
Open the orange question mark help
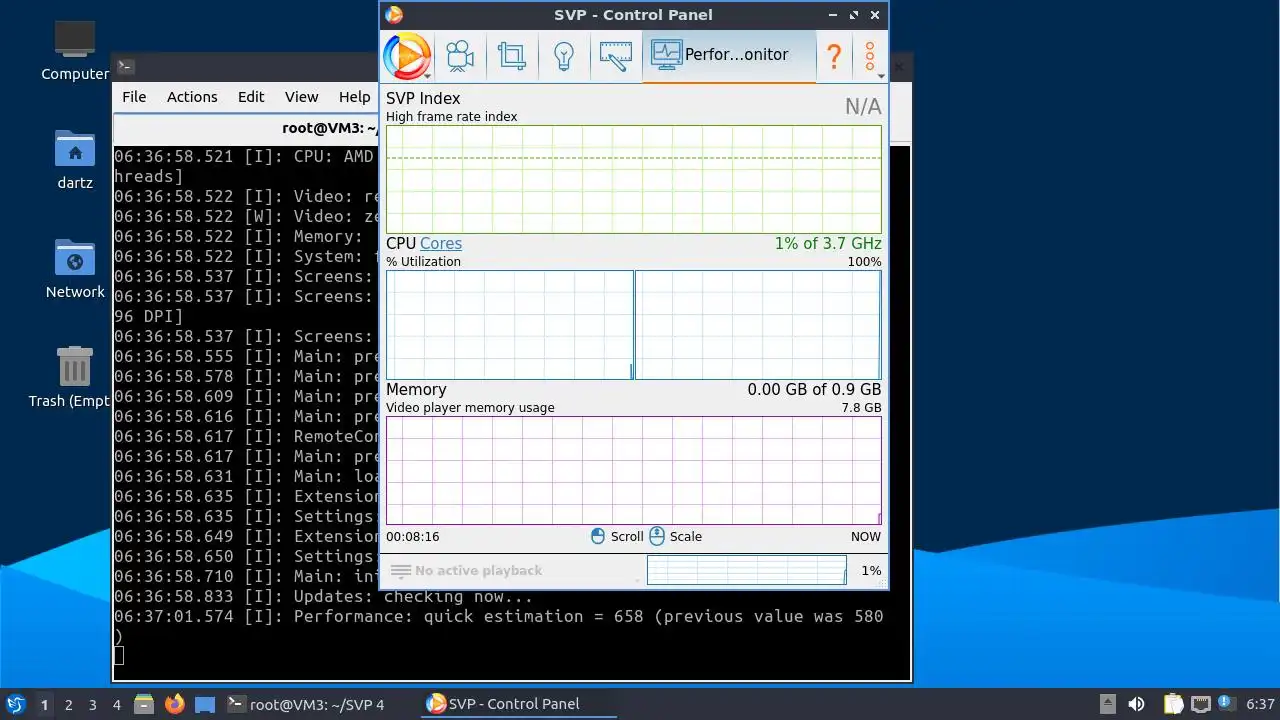coord(833,56)
